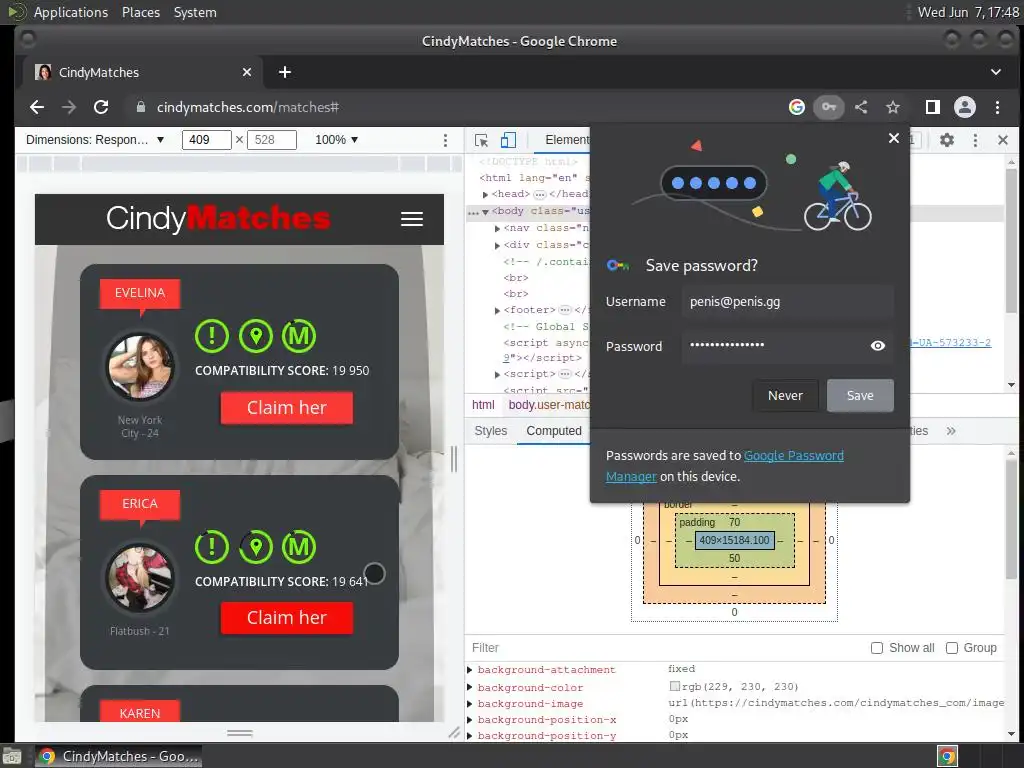This screenshot has width=1024, height=768.
Task: Open DevTools settings gear
Action: tap(946, 140)
